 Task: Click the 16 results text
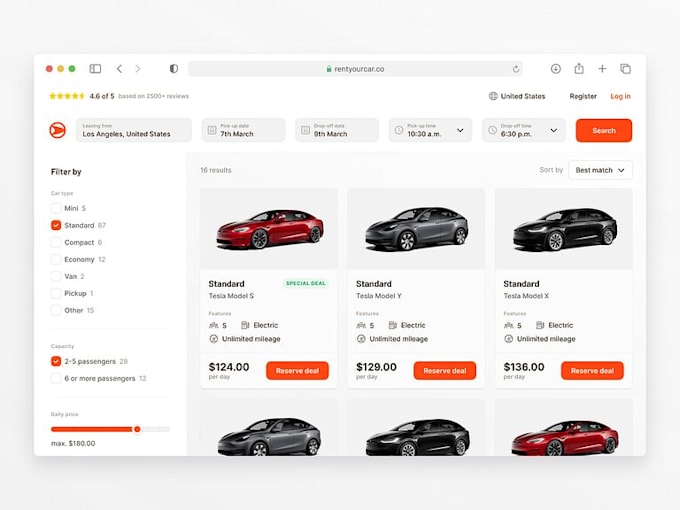pos(216,170)
